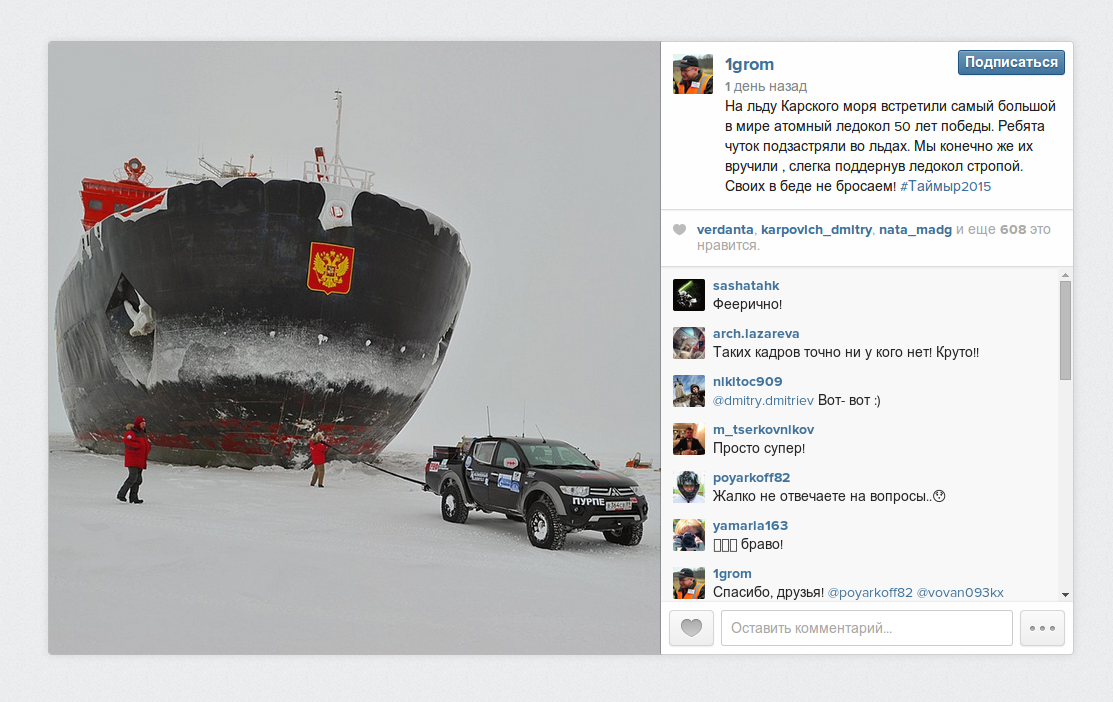Open the 1grom username in post header

(749, 65)
